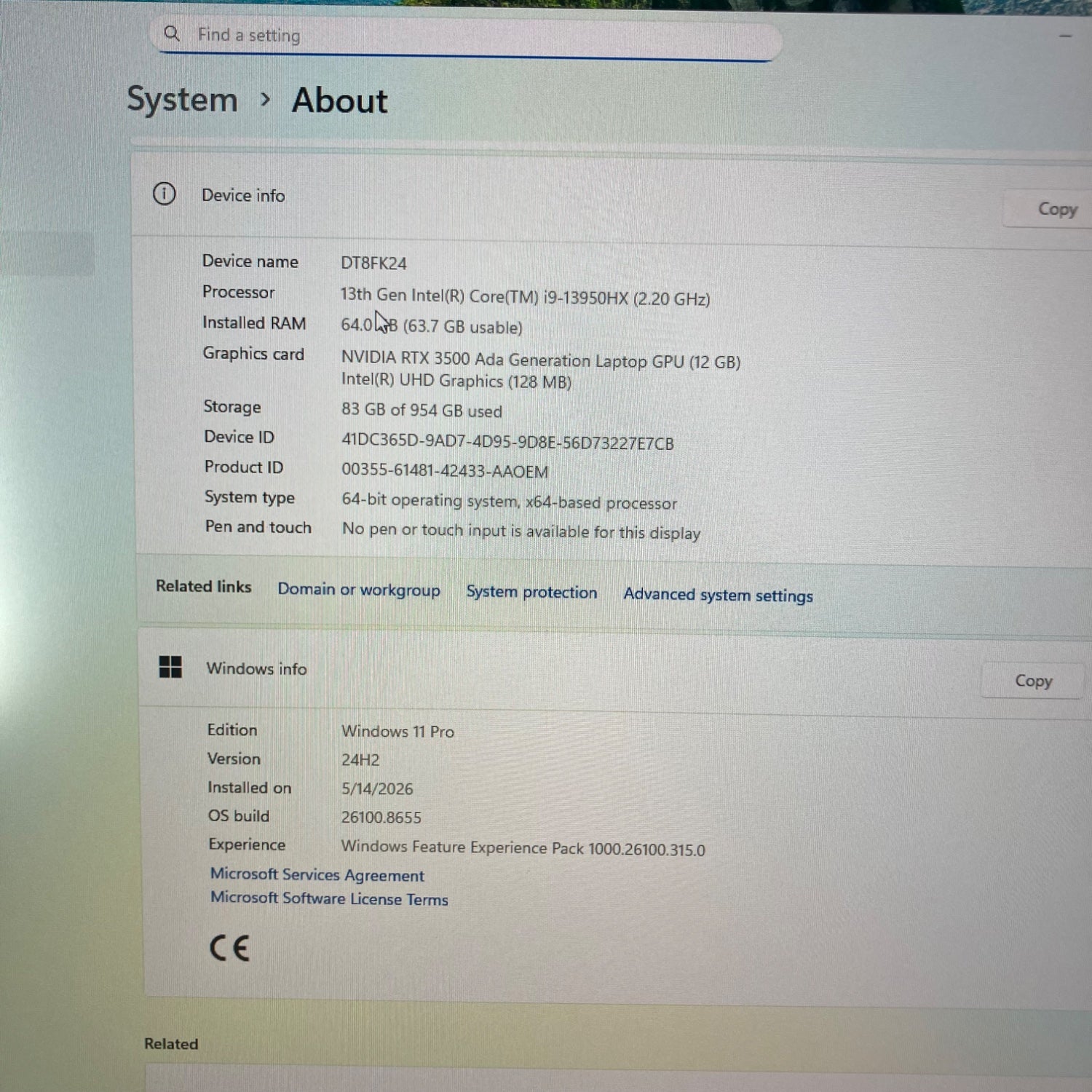
Task: Click the CE mark icon
Action: [229, 948]
